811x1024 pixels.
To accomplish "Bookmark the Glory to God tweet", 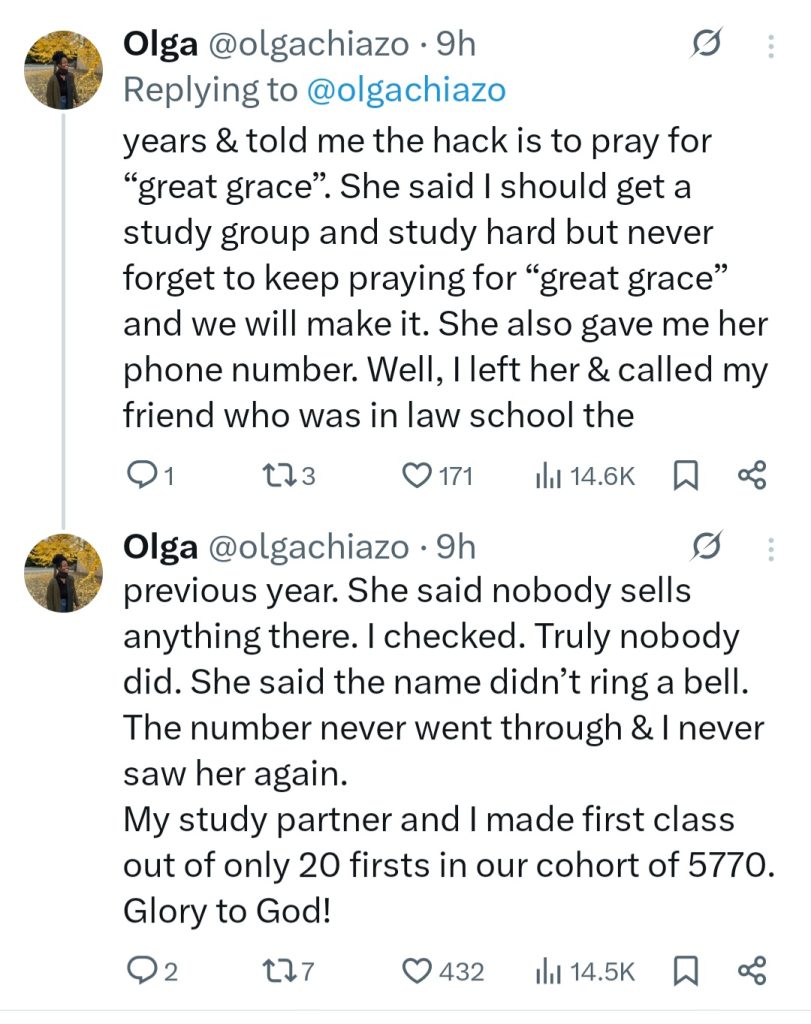I will [685, 971].
